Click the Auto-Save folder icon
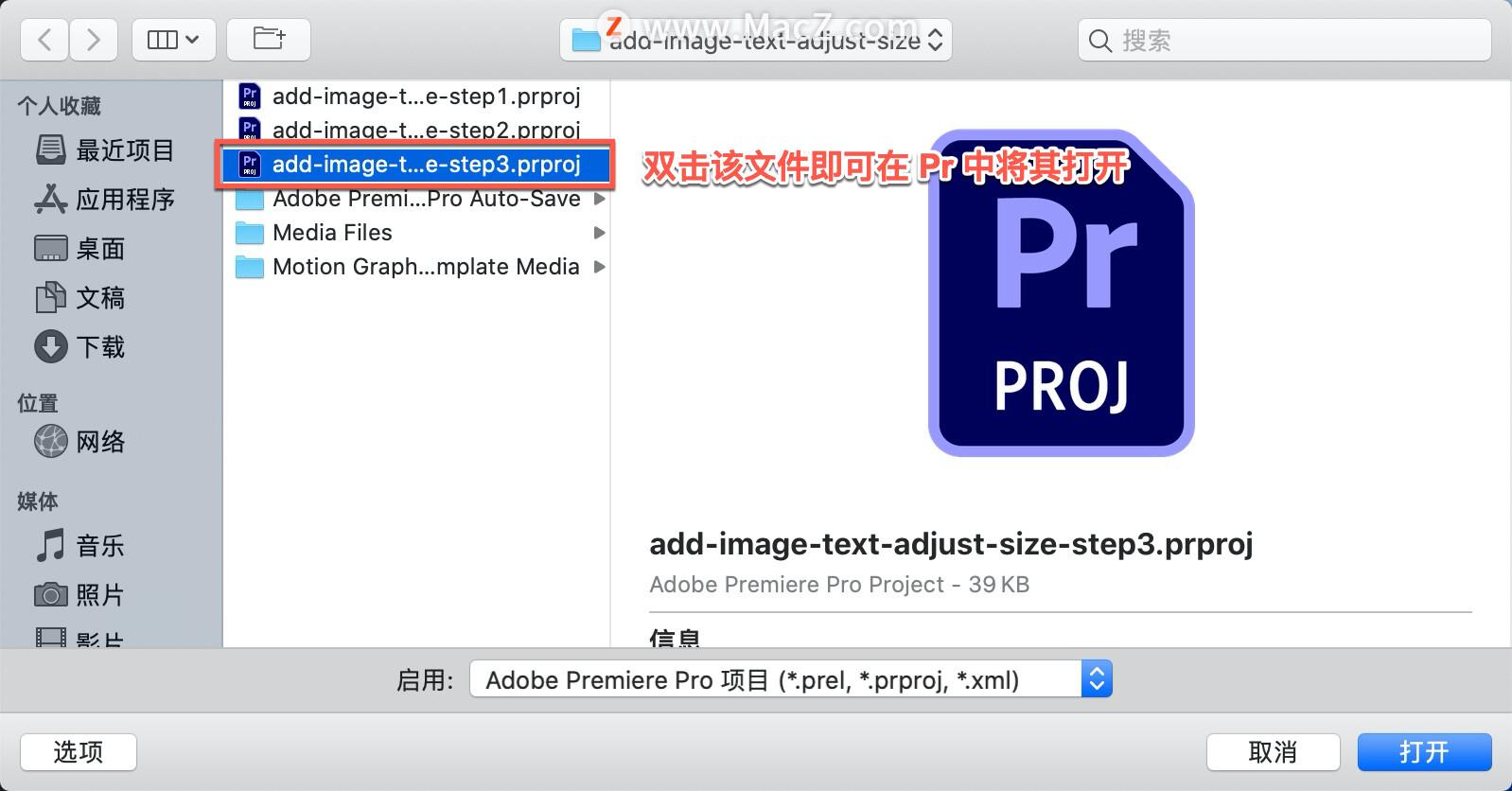 [250, 199]
